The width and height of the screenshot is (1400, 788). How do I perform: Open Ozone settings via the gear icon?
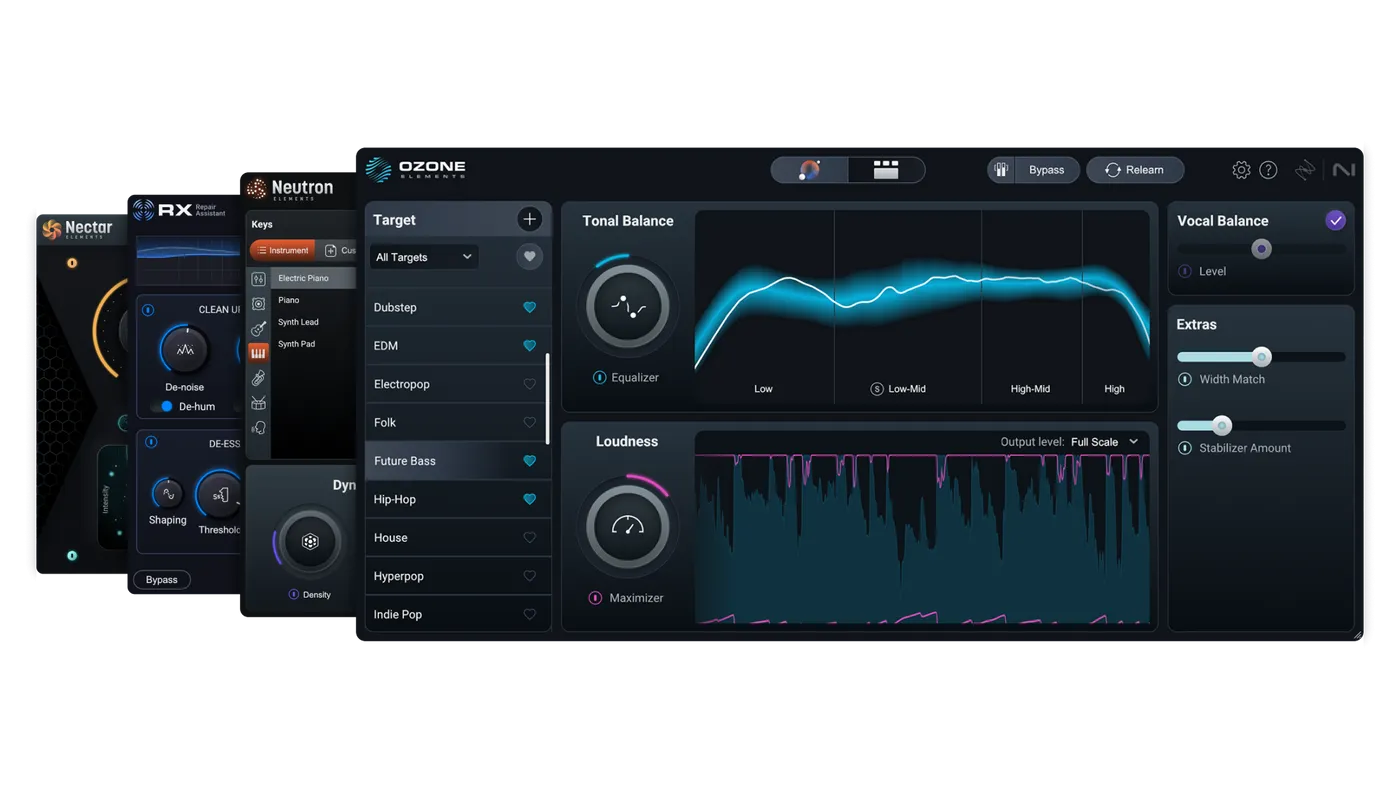coord(1241,170)
